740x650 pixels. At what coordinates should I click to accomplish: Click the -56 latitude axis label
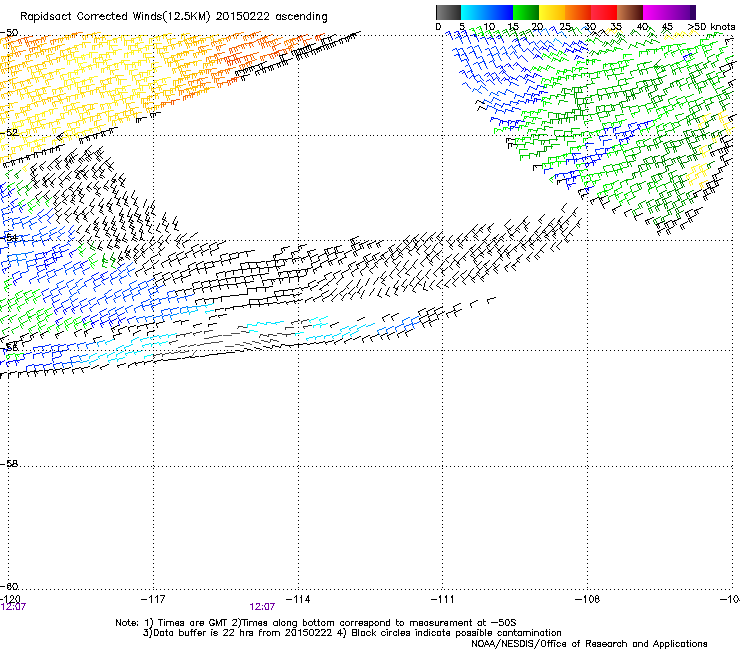[9, 347]
